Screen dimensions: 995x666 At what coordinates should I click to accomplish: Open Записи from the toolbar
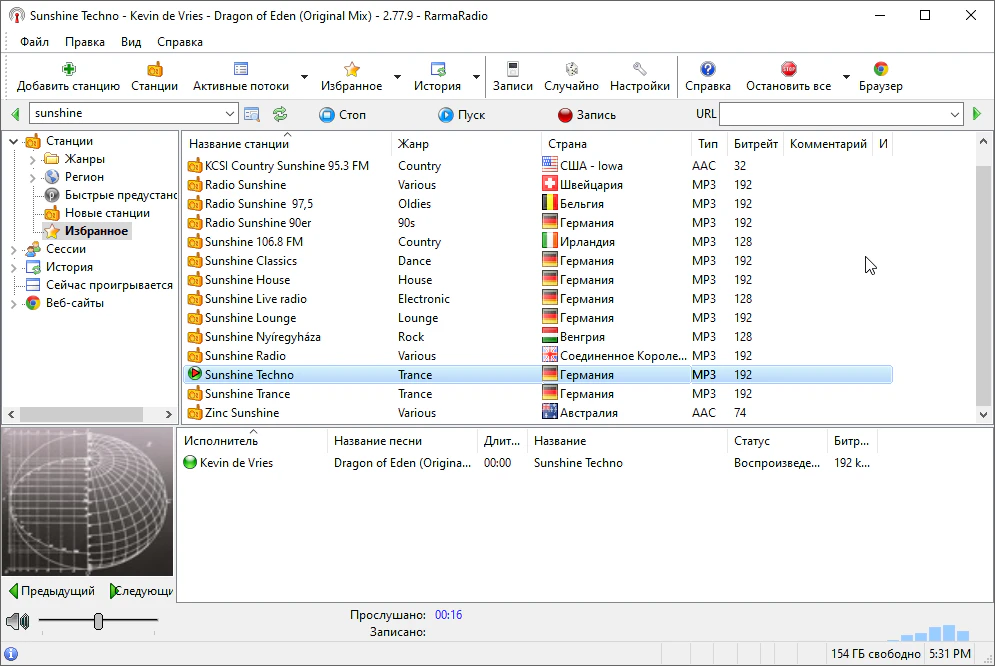513,77
